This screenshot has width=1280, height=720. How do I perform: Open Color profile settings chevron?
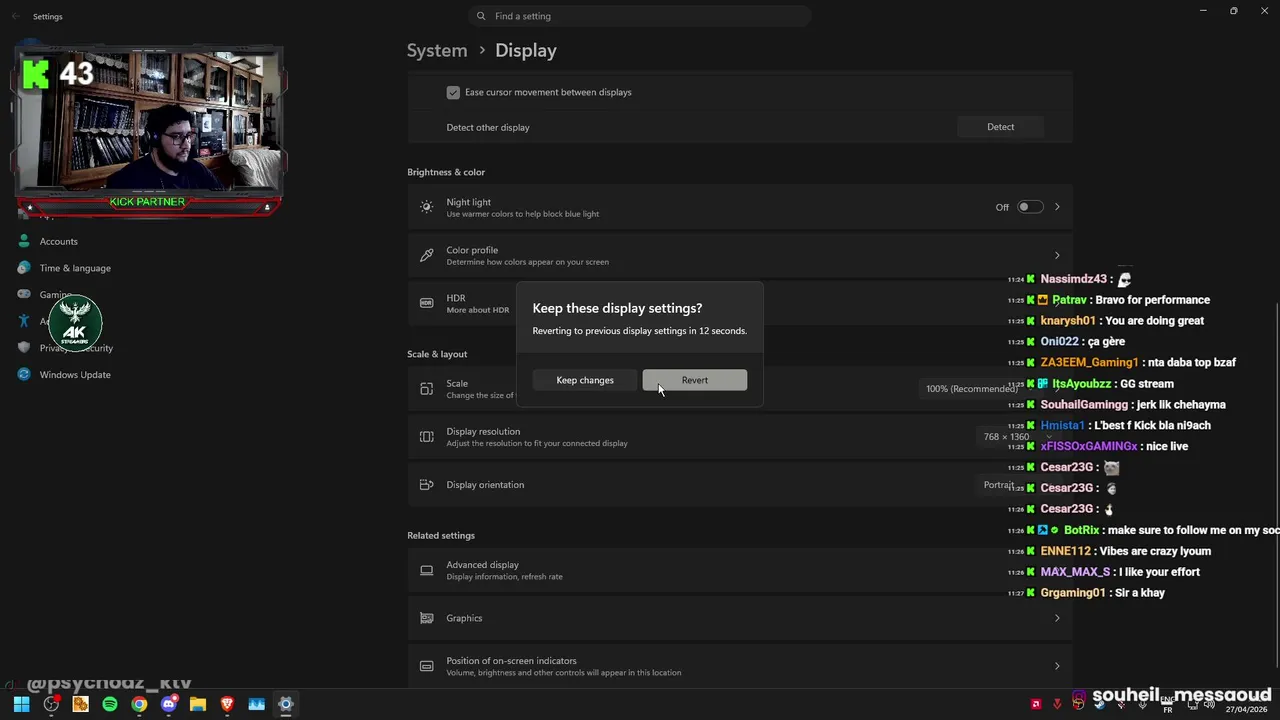tap(1057, 255)
